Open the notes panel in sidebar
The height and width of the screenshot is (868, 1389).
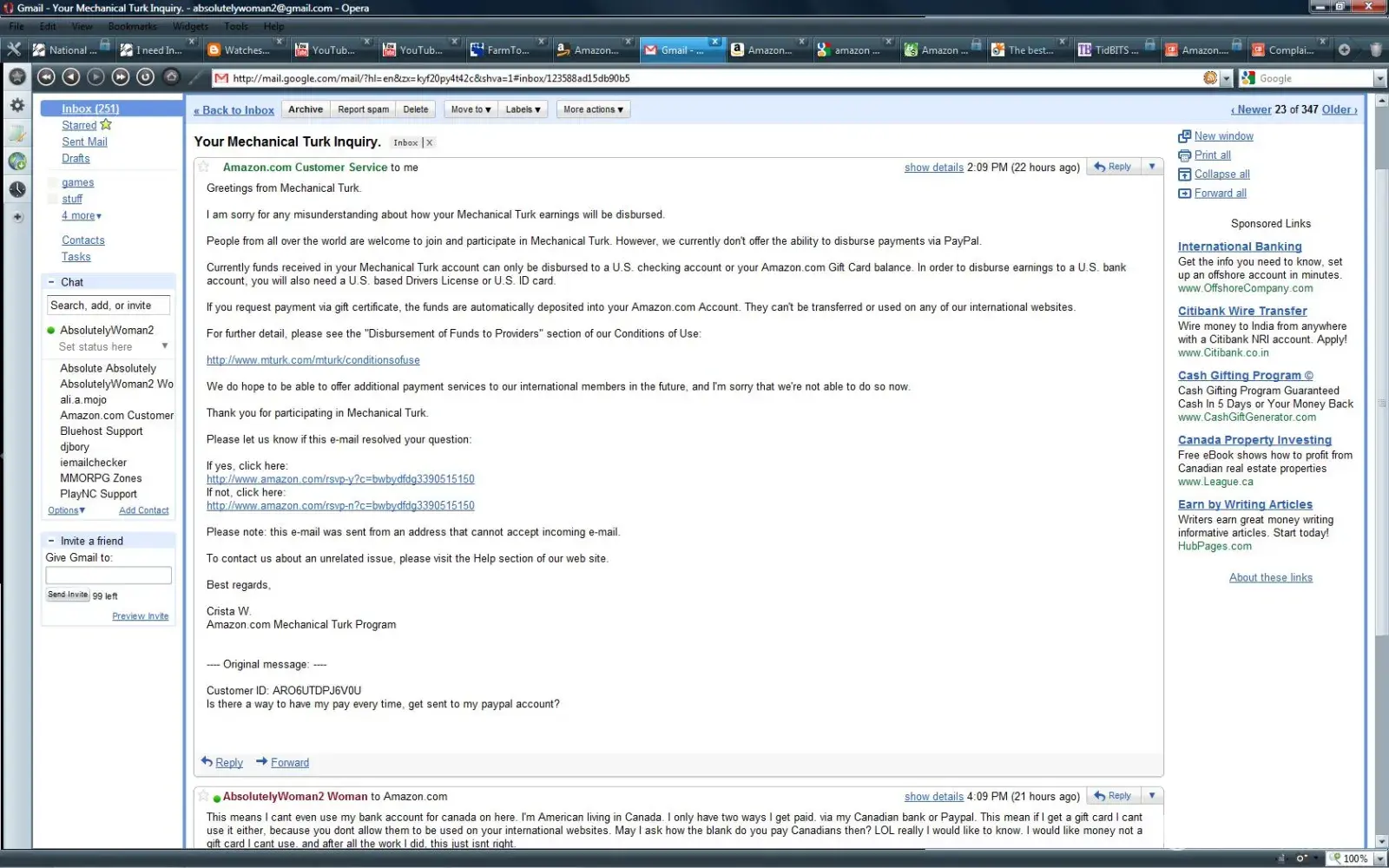click(x=16, y=133)
